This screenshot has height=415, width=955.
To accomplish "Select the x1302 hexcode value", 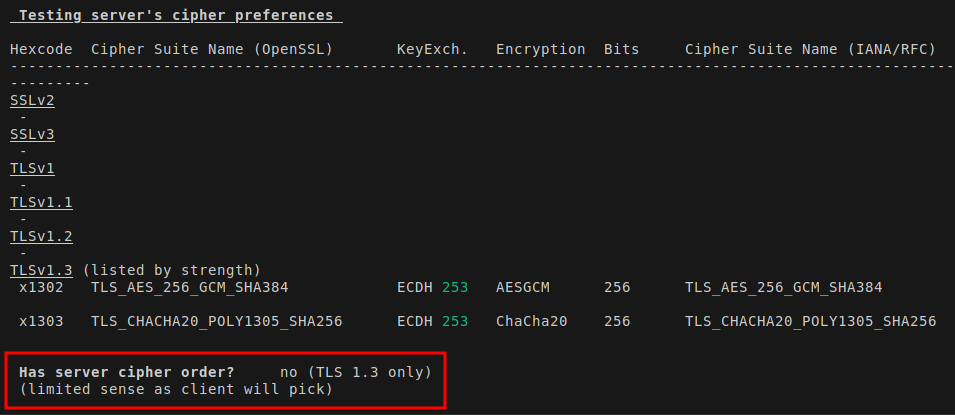I will tap(41, 287).
